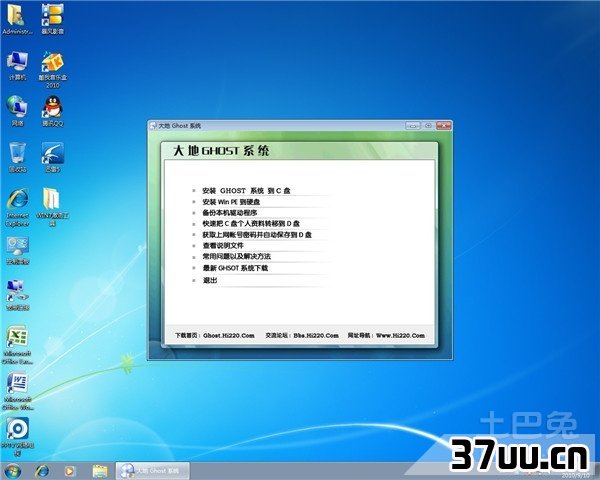Open the Www.Hi220.Com navigation link
Viewport: 600px width, 480px height.
tap(400, 335)
